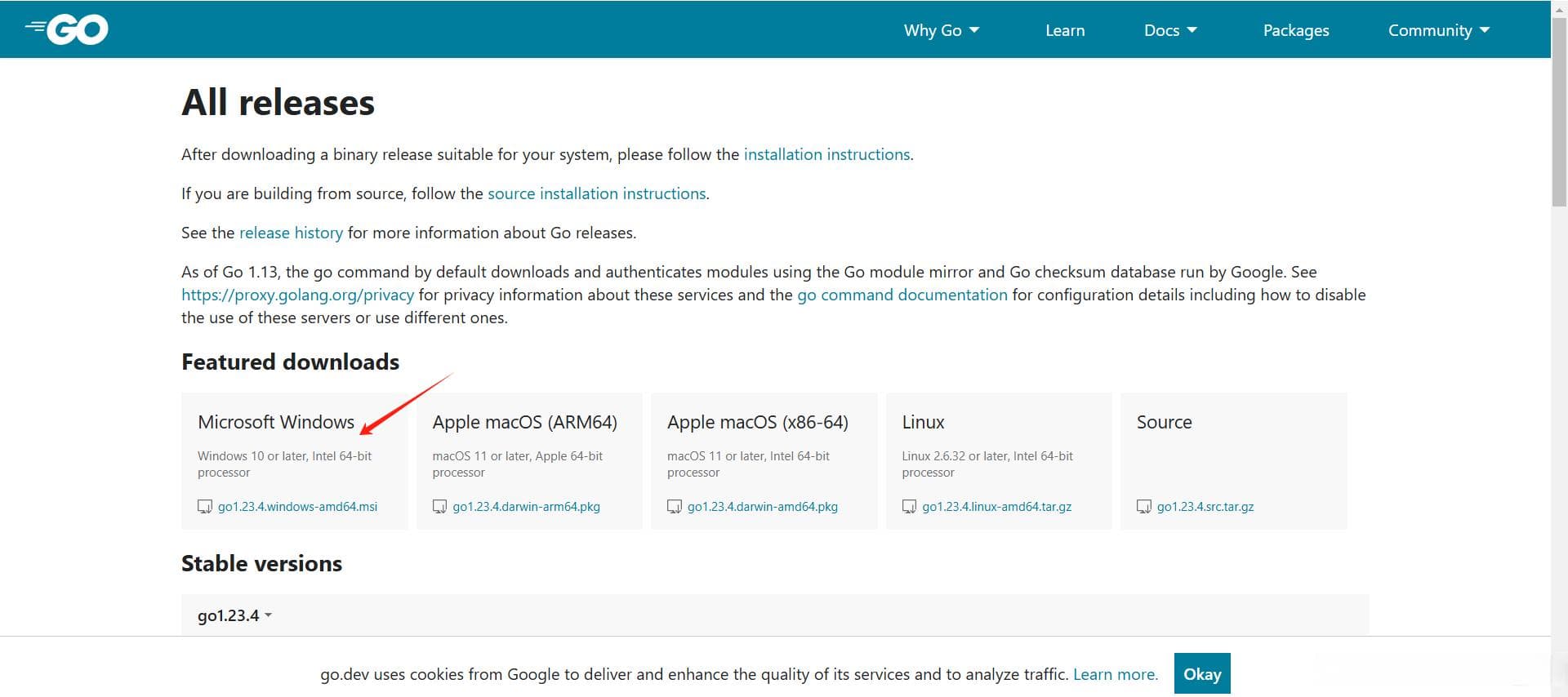Click download icon beside go1.23.4.linux-amd64.tar.gz

pyautogui.click(x=909, y=507)
